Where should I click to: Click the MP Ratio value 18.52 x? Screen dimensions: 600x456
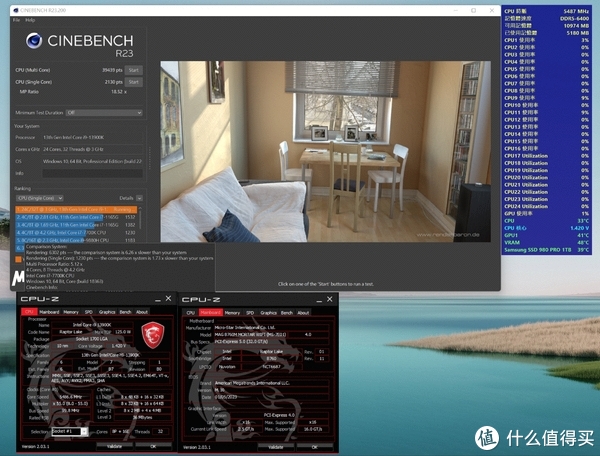coord(119,92)
